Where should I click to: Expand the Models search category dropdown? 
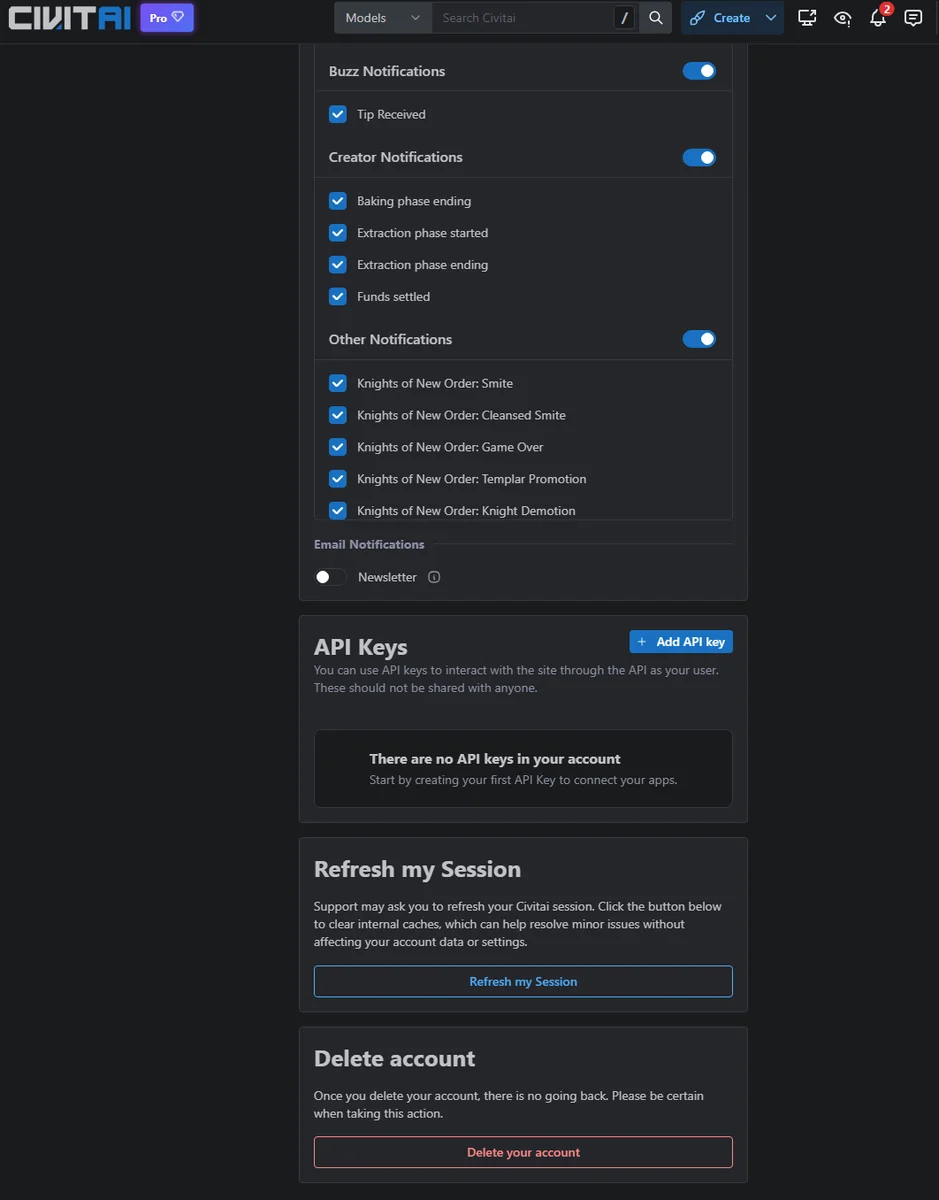[383, 18]
